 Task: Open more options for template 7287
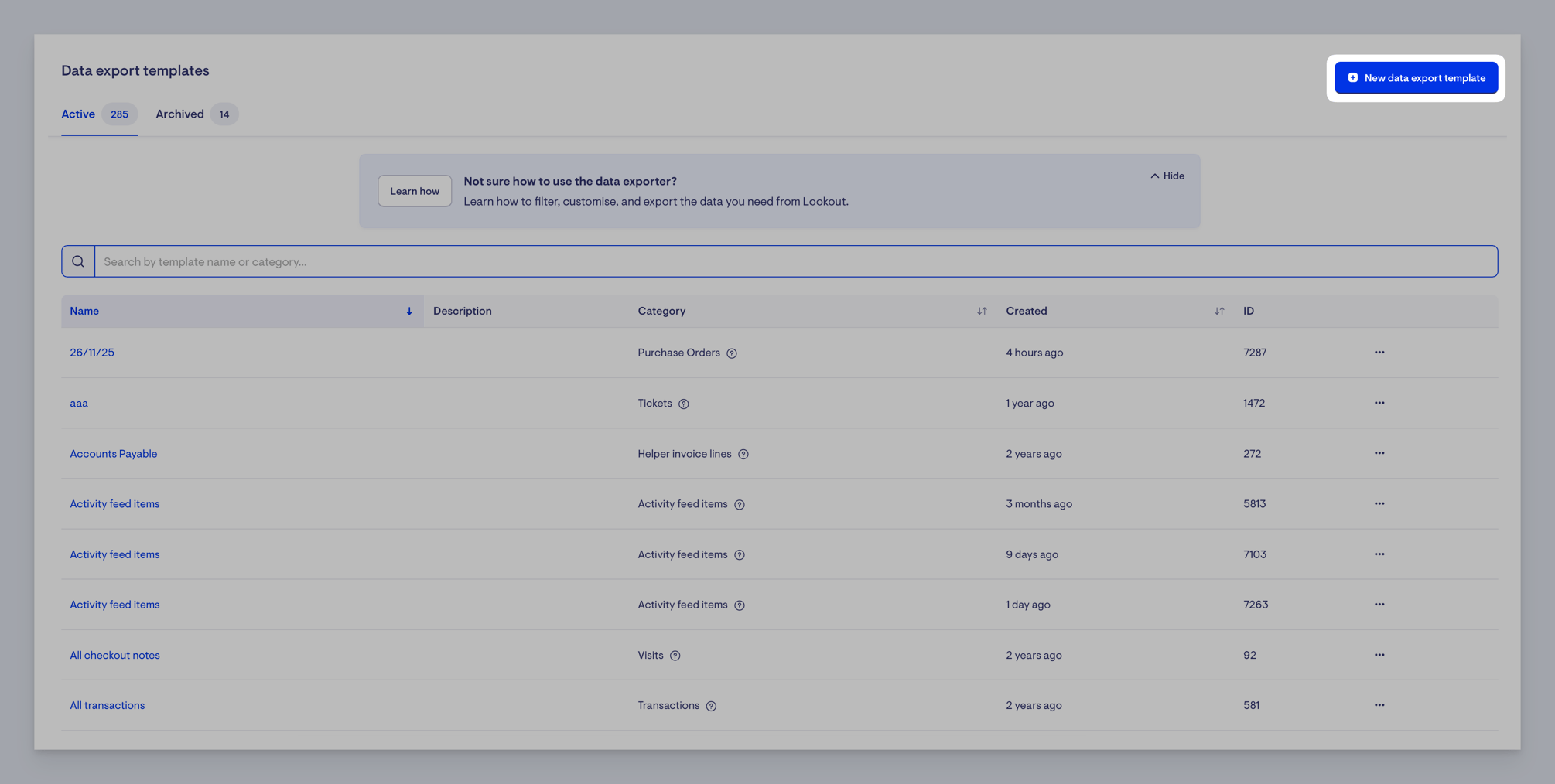tap(1379, 353)
